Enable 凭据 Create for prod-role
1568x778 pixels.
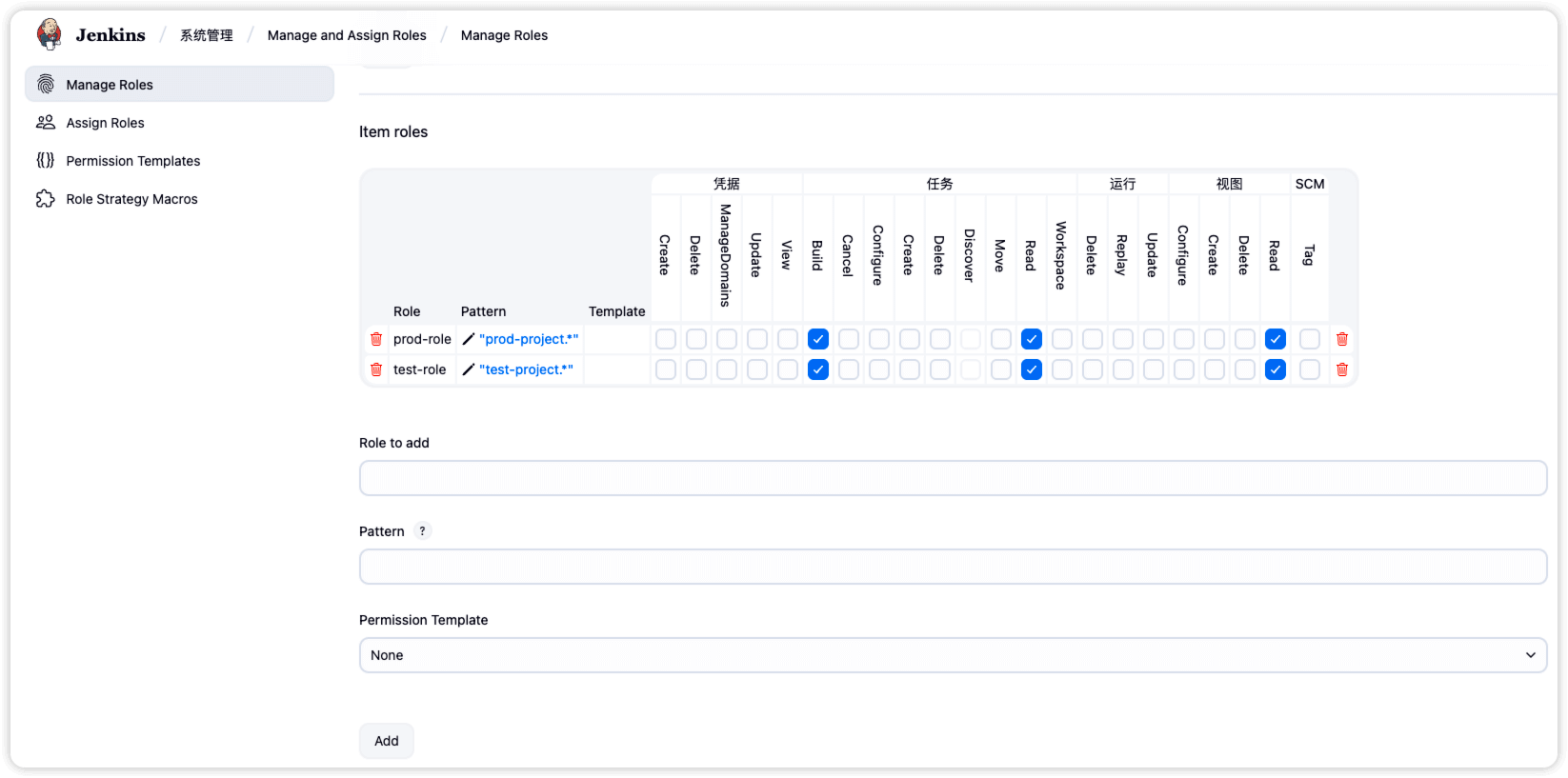(x=666, y=339)
